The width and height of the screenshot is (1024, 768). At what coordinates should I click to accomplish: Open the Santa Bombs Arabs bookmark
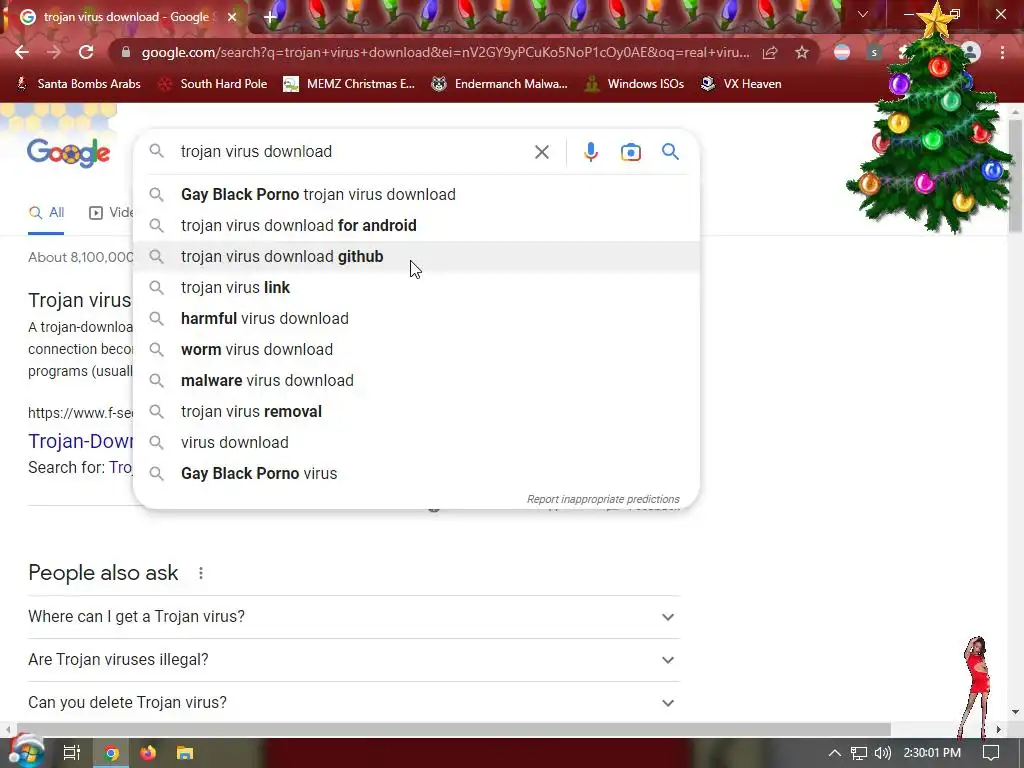click(x=78, y=84)
